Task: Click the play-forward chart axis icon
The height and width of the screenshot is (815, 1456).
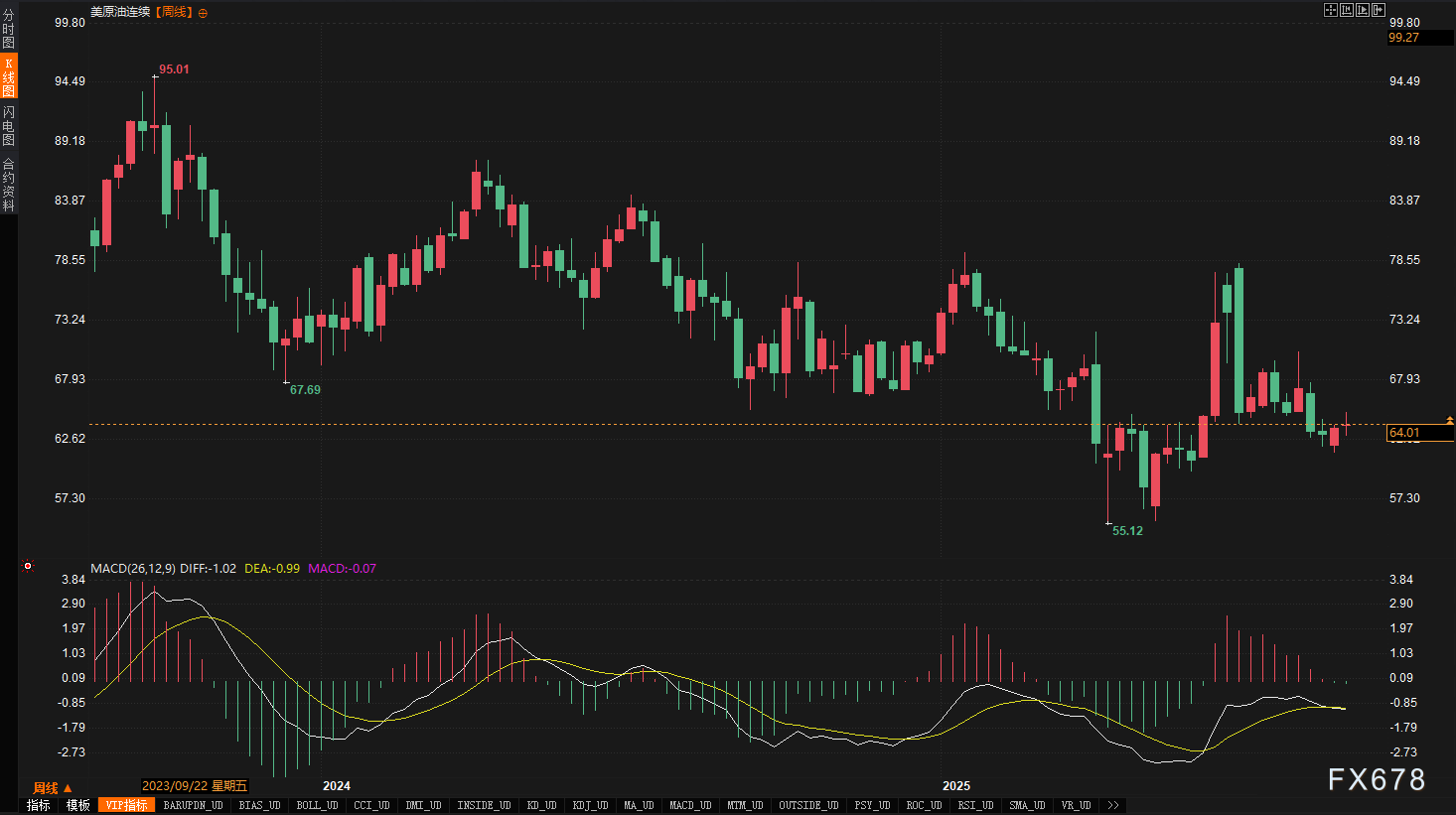Action: click(1363, 10)
